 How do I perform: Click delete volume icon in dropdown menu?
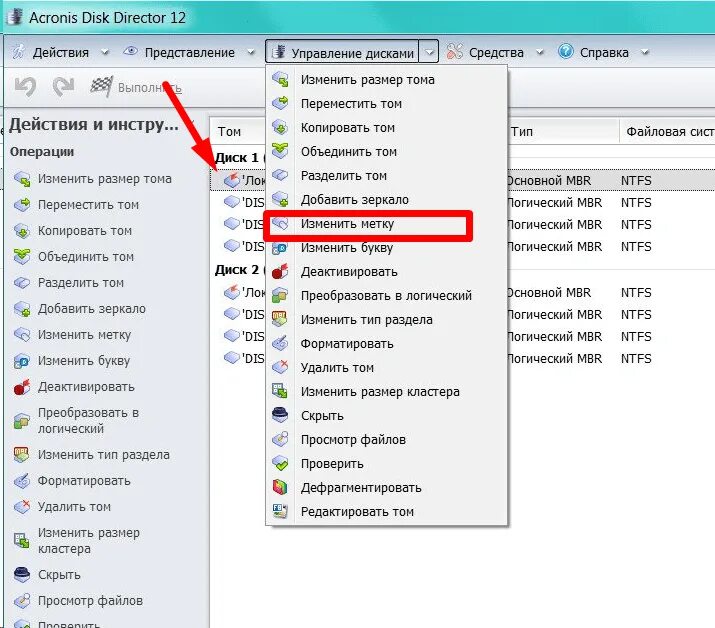(280, 367)
